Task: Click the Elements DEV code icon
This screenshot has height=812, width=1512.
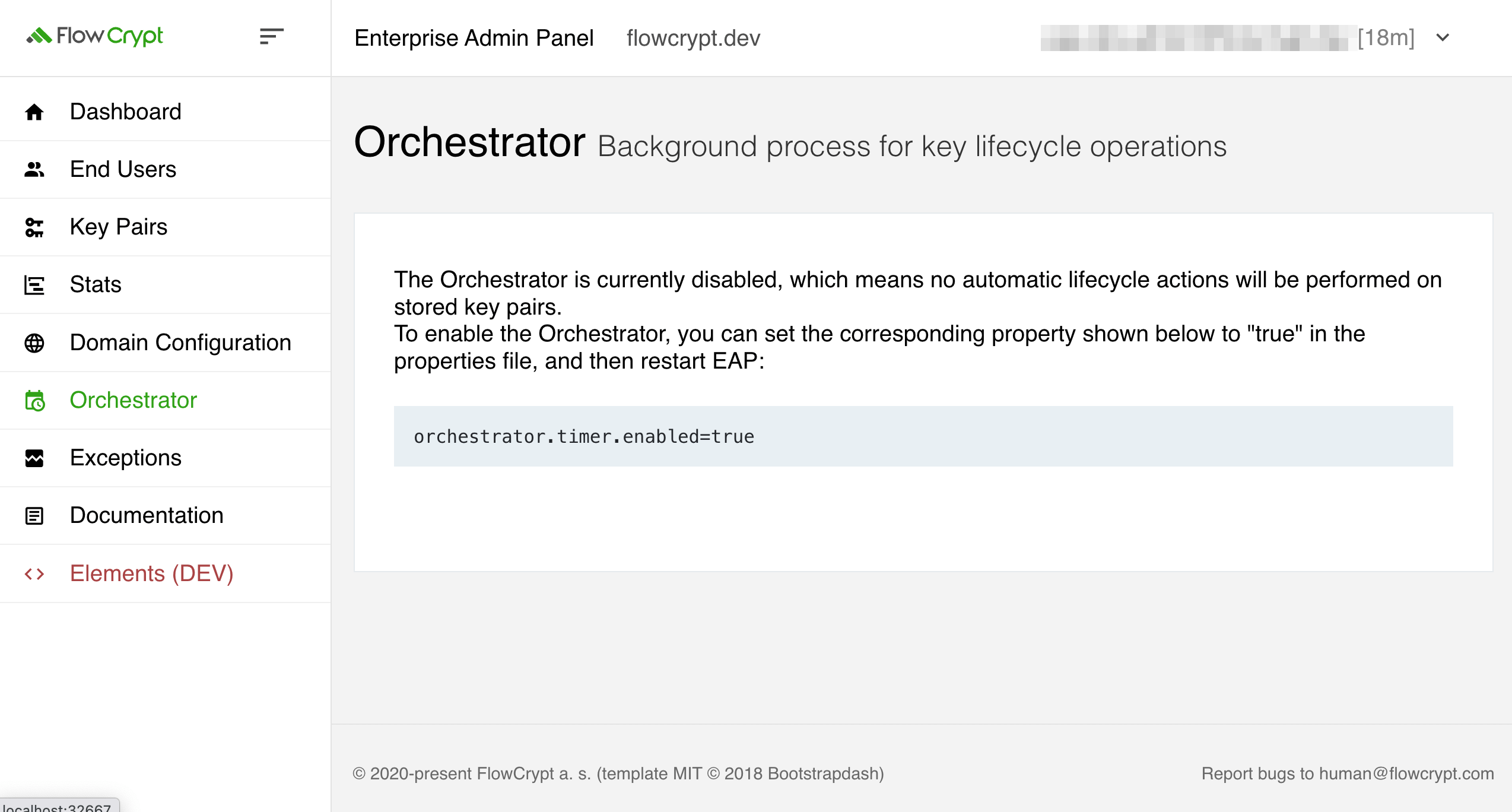Action: pyautogui.click(x=35, y=573)
